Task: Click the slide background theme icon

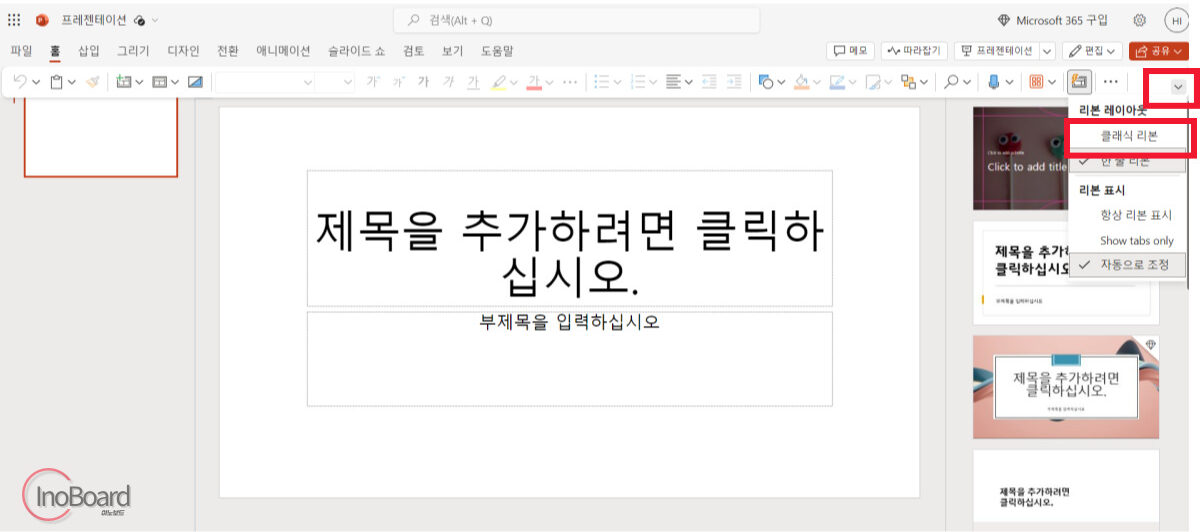Action: click(x=195, y=82)
